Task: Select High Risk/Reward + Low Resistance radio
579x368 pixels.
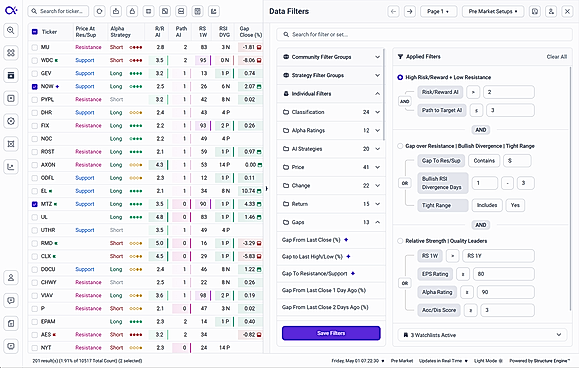Action: point(400,77)
